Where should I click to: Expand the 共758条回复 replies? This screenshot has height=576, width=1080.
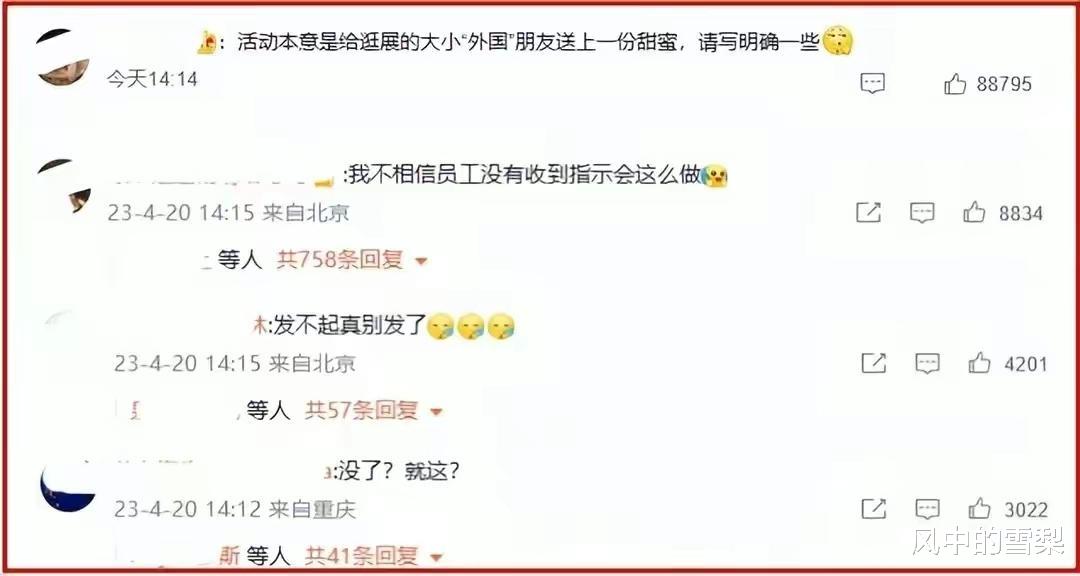coord(353,260)
